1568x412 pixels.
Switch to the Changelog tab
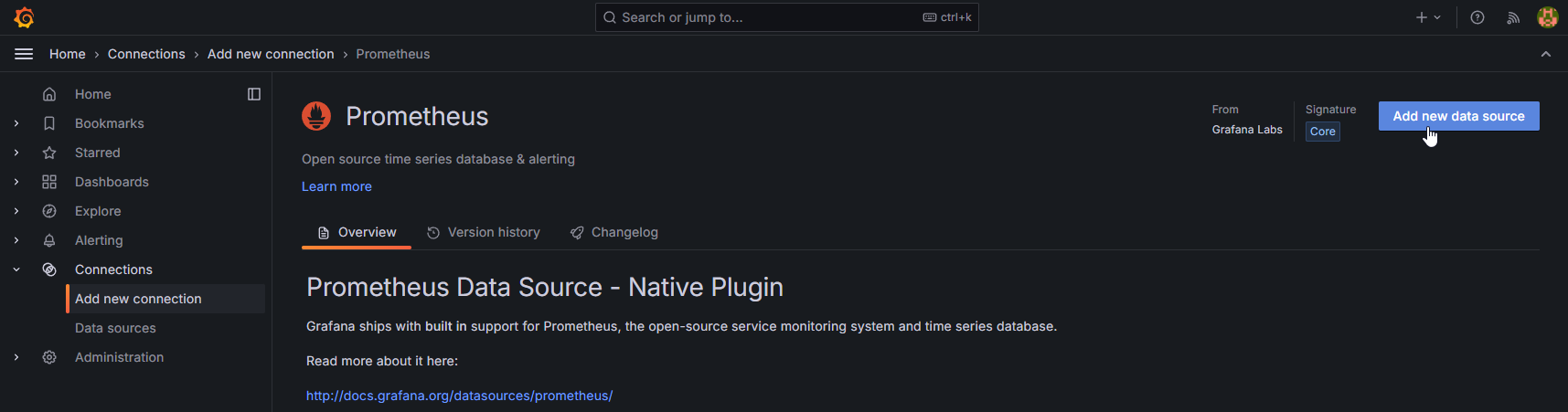click(613, 232)
